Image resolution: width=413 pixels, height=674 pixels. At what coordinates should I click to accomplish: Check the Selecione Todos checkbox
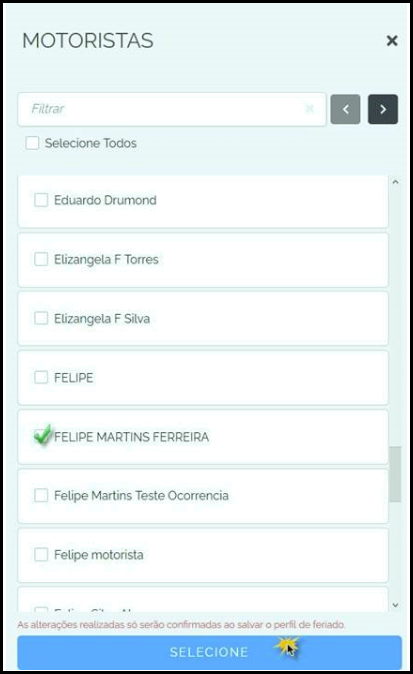tap(32, 143)
